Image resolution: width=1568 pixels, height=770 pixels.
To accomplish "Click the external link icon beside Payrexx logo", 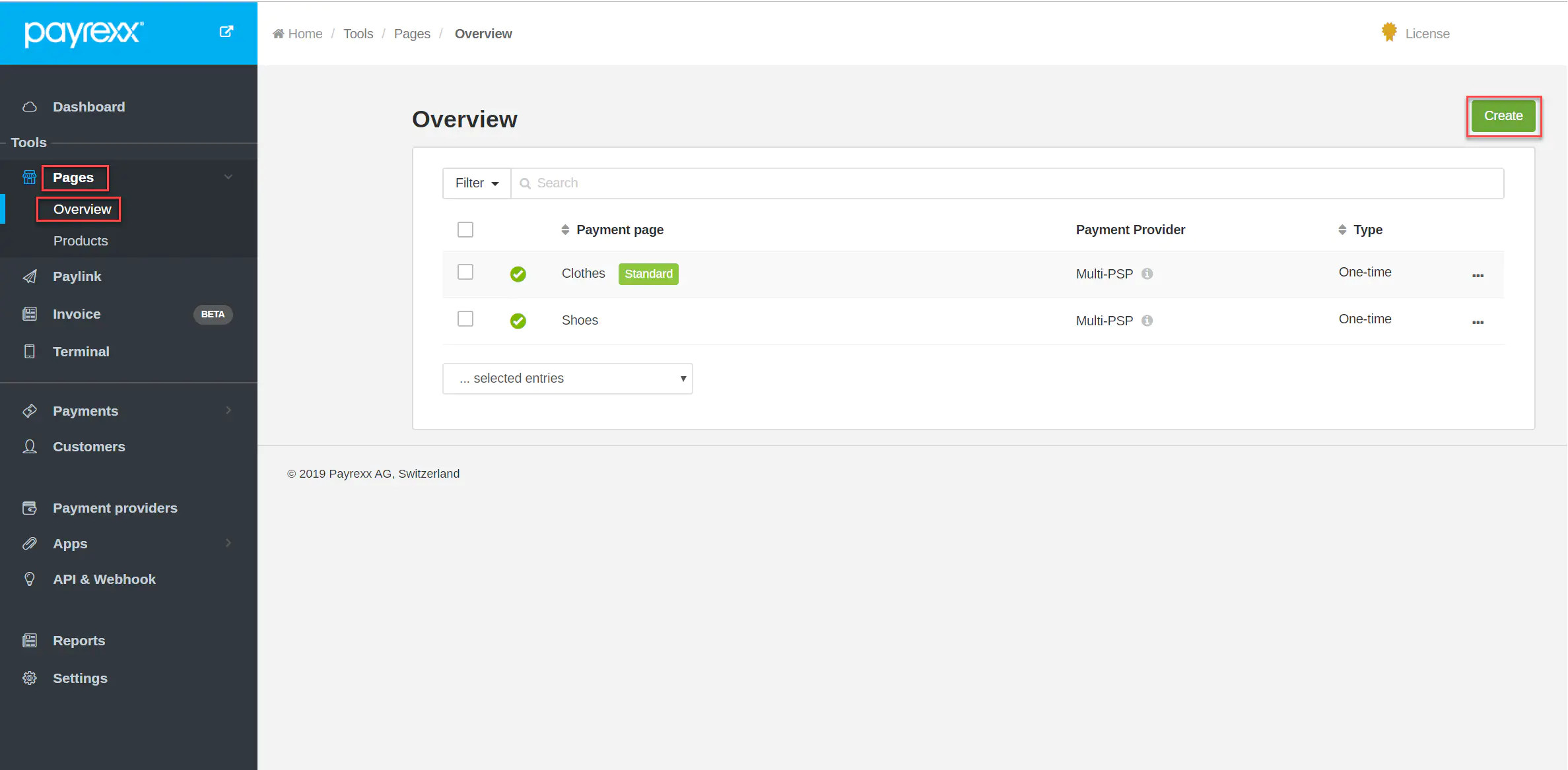I will pos(226,32).
